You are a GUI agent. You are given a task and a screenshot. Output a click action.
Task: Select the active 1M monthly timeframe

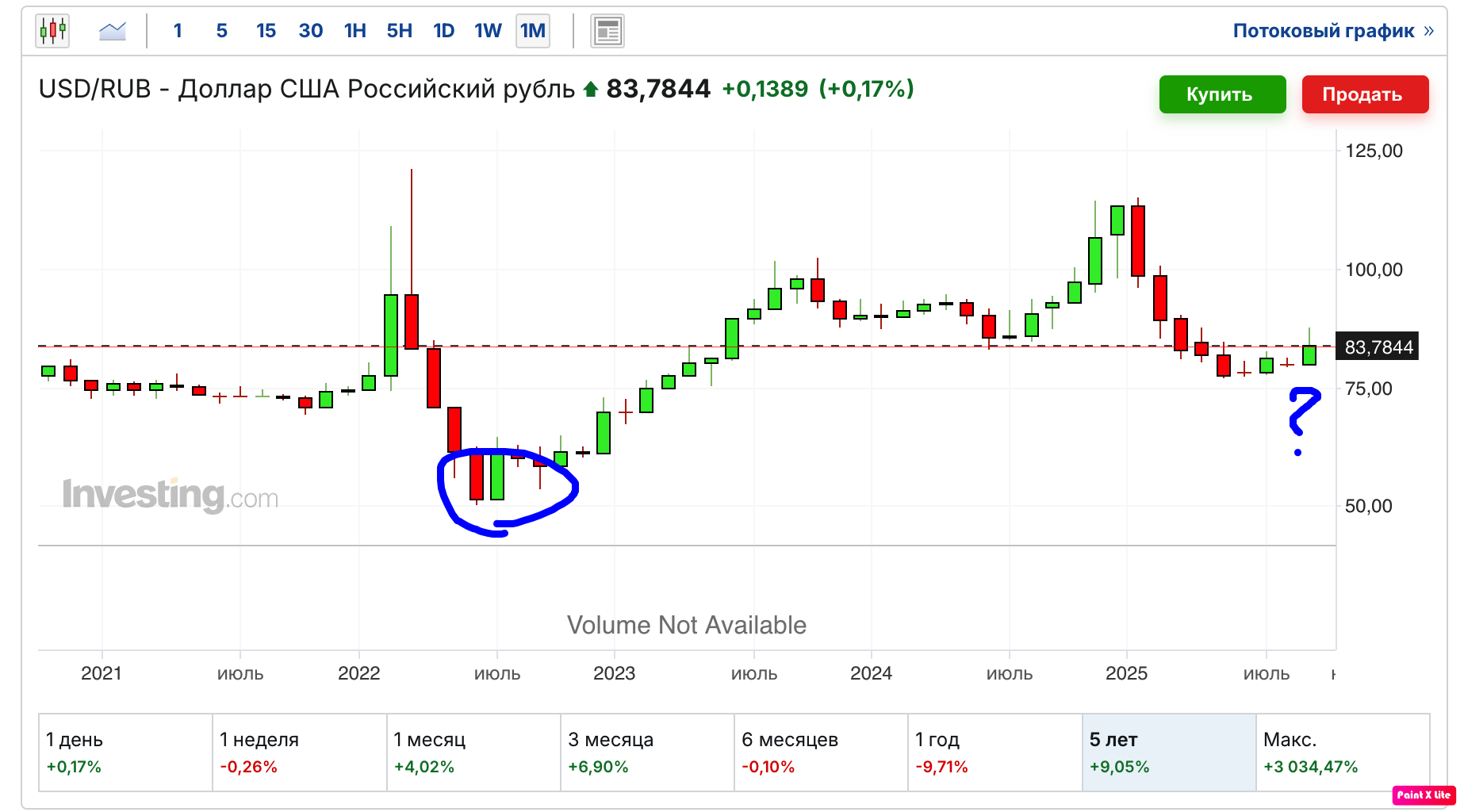pyautogui.click(x=533, y=31)
